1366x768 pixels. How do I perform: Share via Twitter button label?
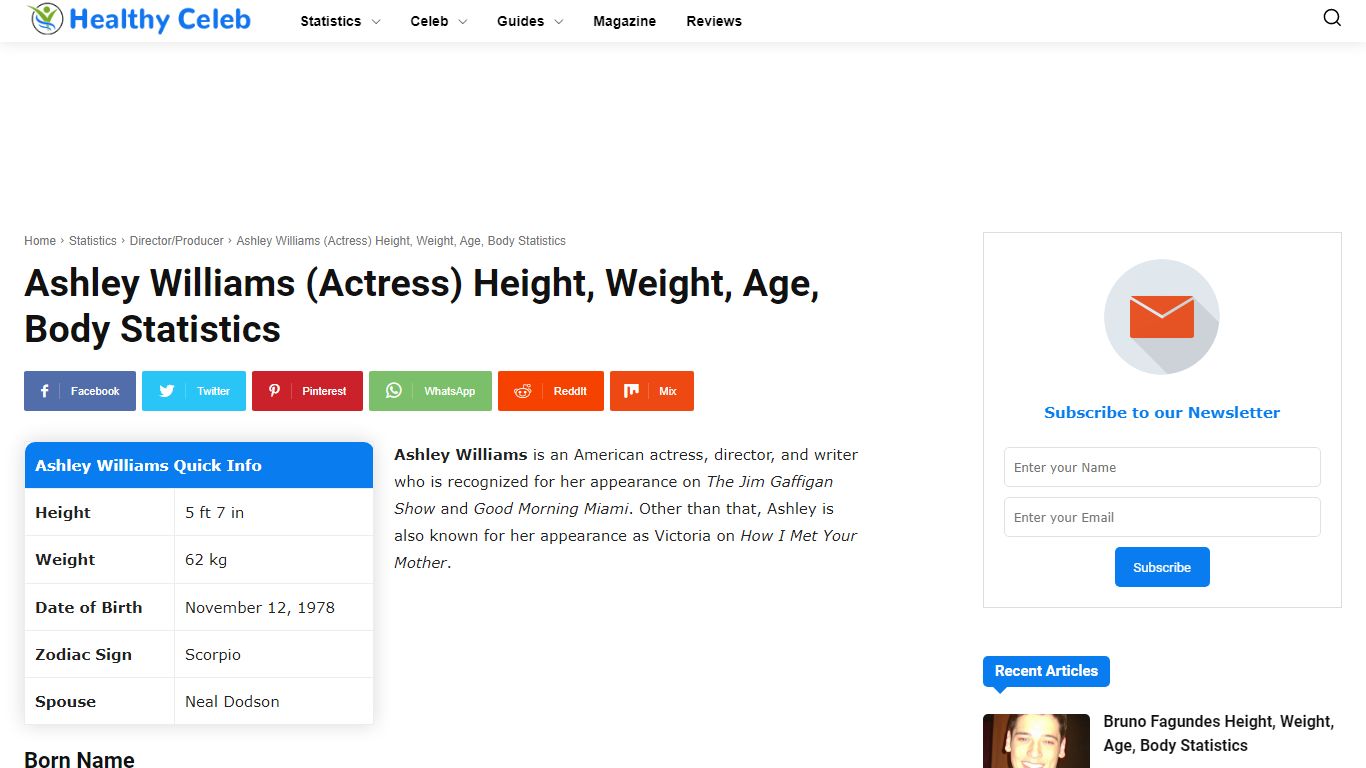point(213,391)
